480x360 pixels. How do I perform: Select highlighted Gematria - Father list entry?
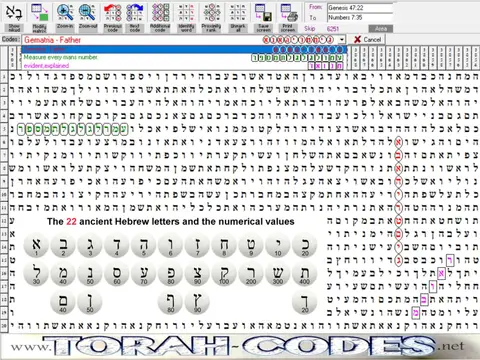[x=184, y=50]
